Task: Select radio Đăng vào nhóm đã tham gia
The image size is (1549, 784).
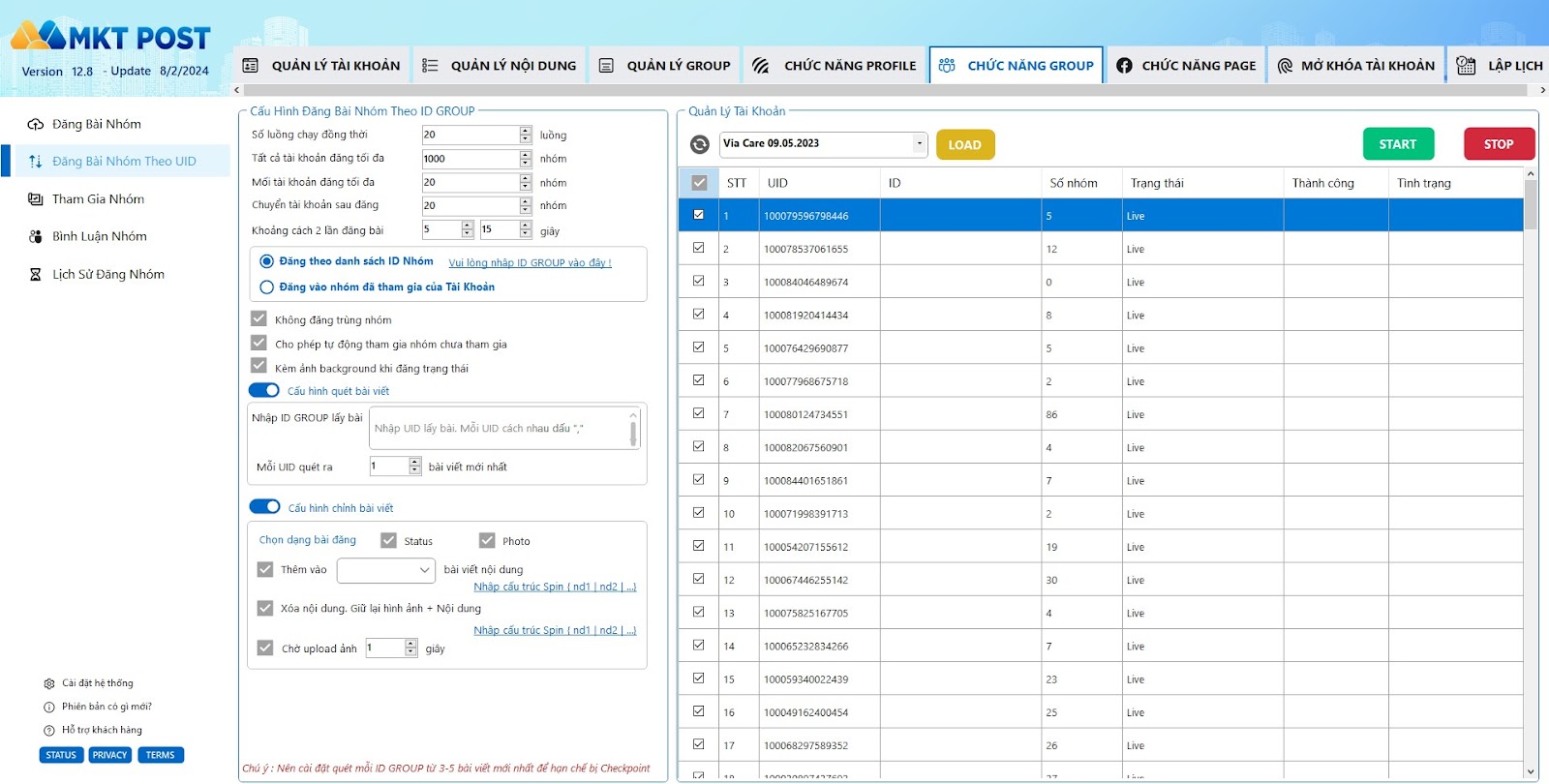Action: [267, 286]
